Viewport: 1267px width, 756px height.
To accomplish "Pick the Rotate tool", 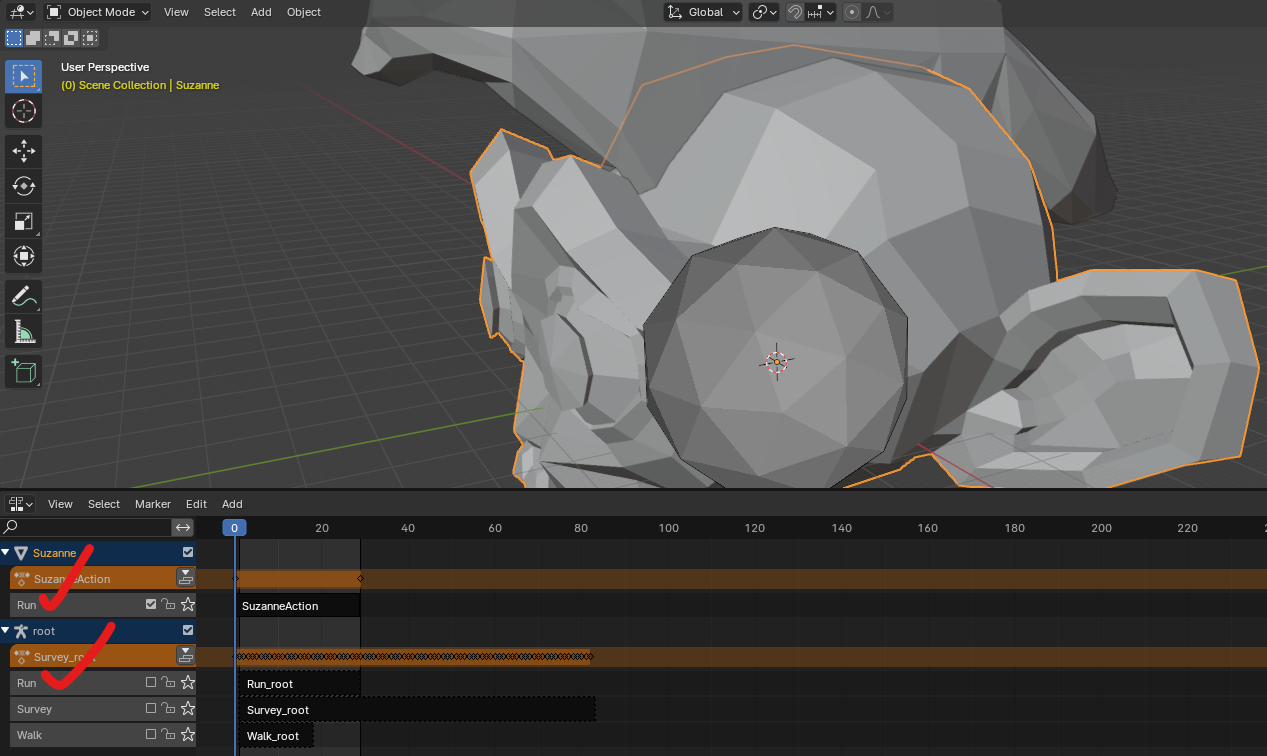I will (x=24, y=186).
